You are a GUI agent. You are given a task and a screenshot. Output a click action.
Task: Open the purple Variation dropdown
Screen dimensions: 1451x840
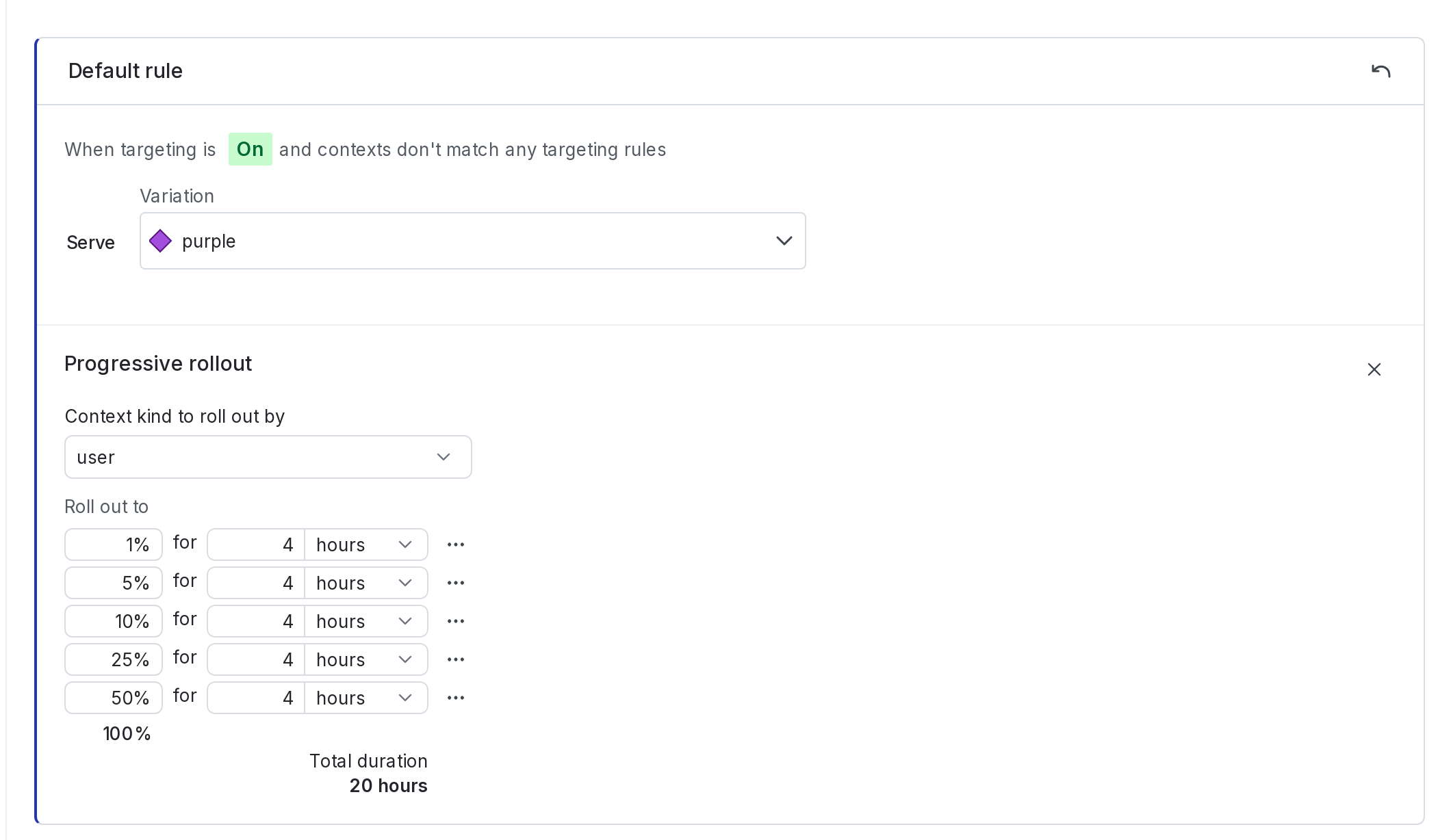[472, 241]
